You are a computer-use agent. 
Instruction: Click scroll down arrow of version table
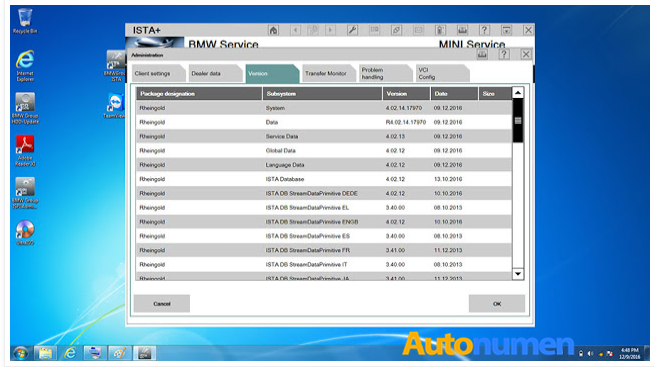[518, 274]
